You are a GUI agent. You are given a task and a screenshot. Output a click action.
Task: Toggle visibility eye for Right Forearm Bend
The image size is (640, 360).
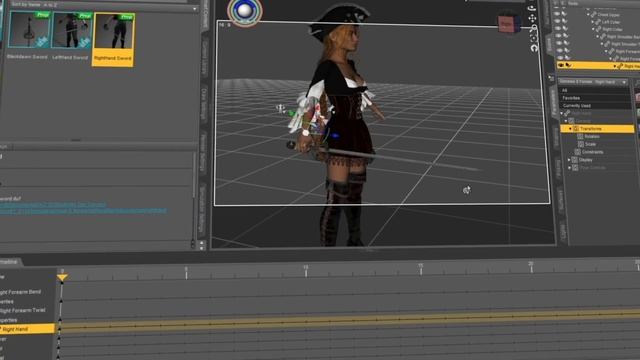coord(560,50)
